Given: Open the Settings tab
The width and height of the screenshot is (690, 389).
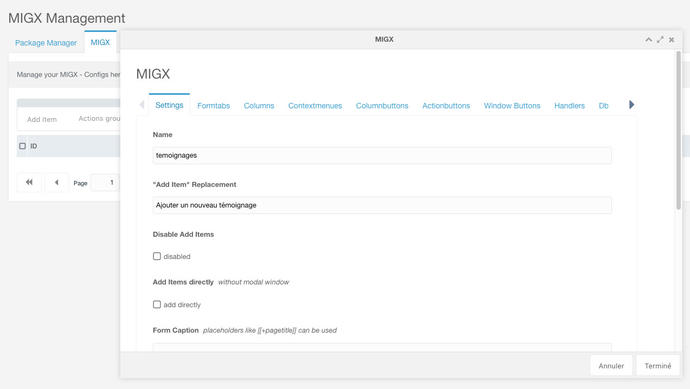Looking at the screenshot, I should 169,105.
